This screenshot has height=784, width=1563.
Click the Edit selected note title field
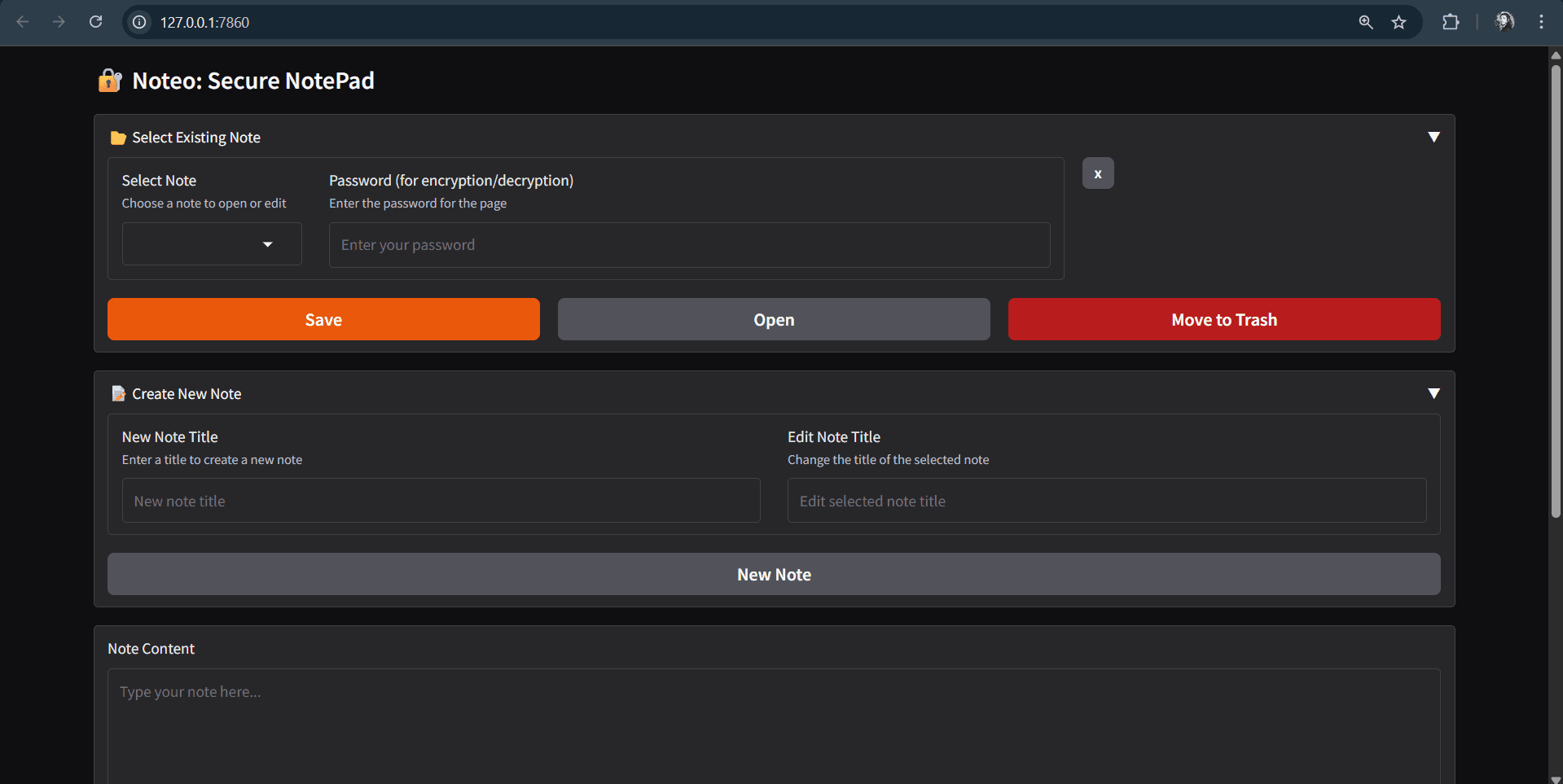(1106, 501)
